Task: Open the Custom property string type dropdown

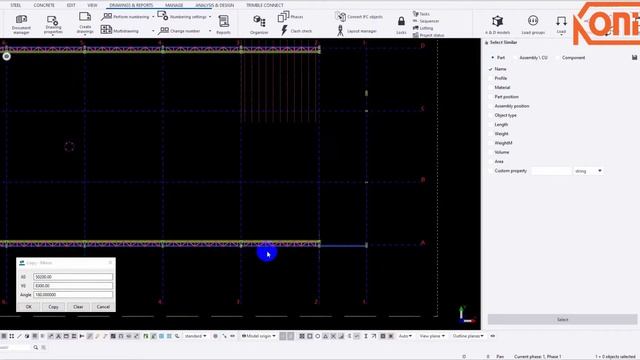Action: click(588, 171)
